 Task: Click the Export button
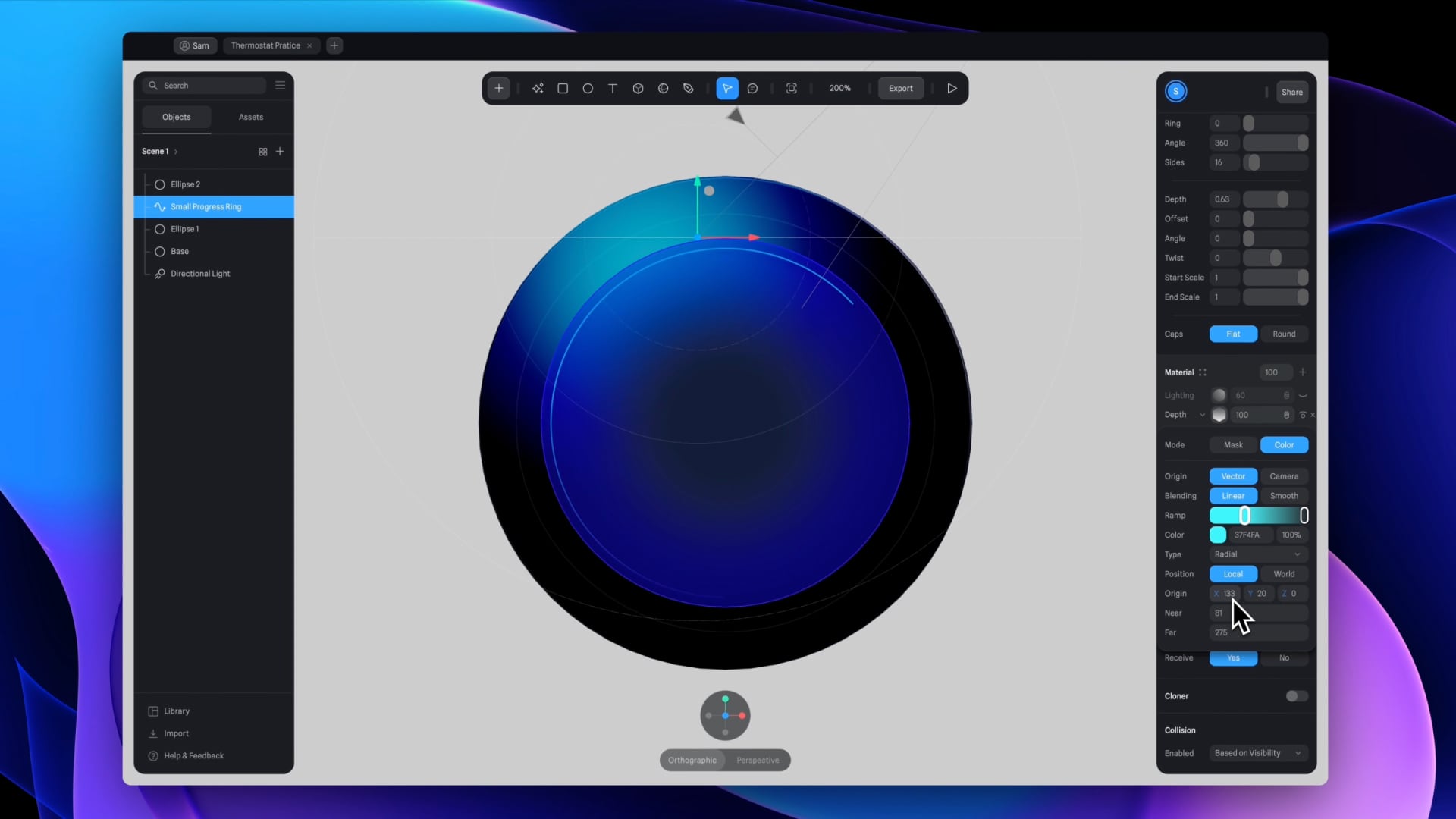[x=900, y=89]
